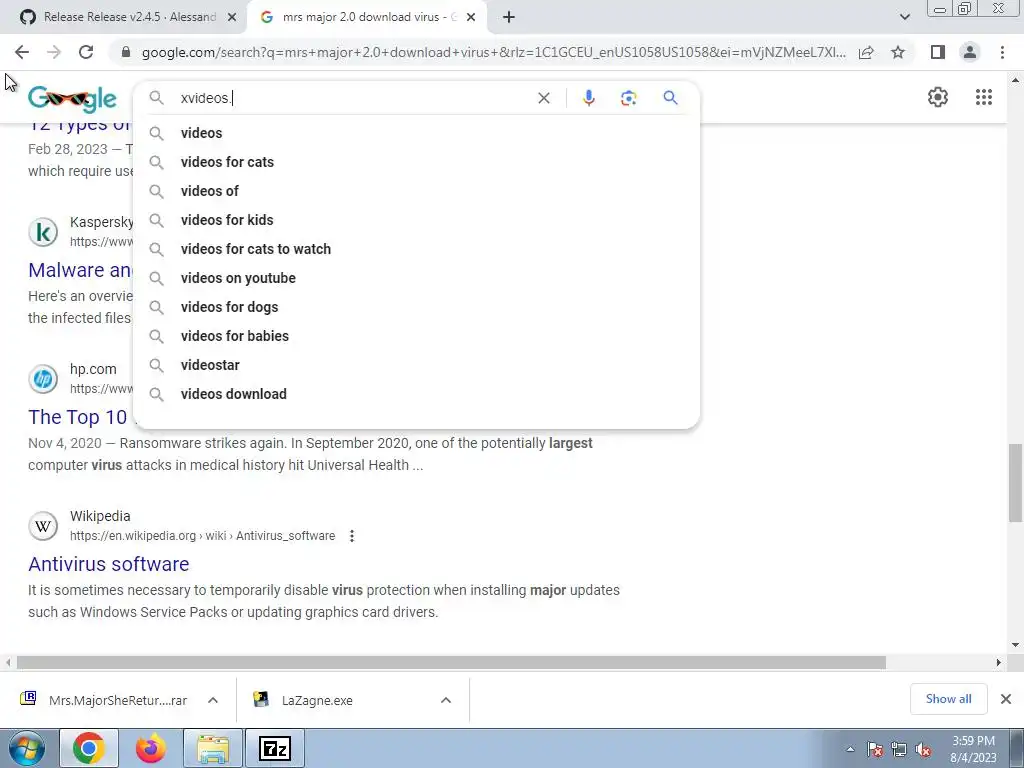Screen dimensions: 1024x768
Task: Click the address bar URL
Action: [x=493, y=52]
